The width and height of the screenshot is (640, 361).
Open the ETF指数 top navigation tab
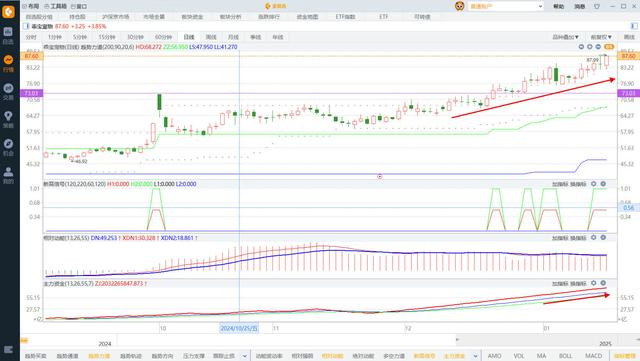pos(345,17)
